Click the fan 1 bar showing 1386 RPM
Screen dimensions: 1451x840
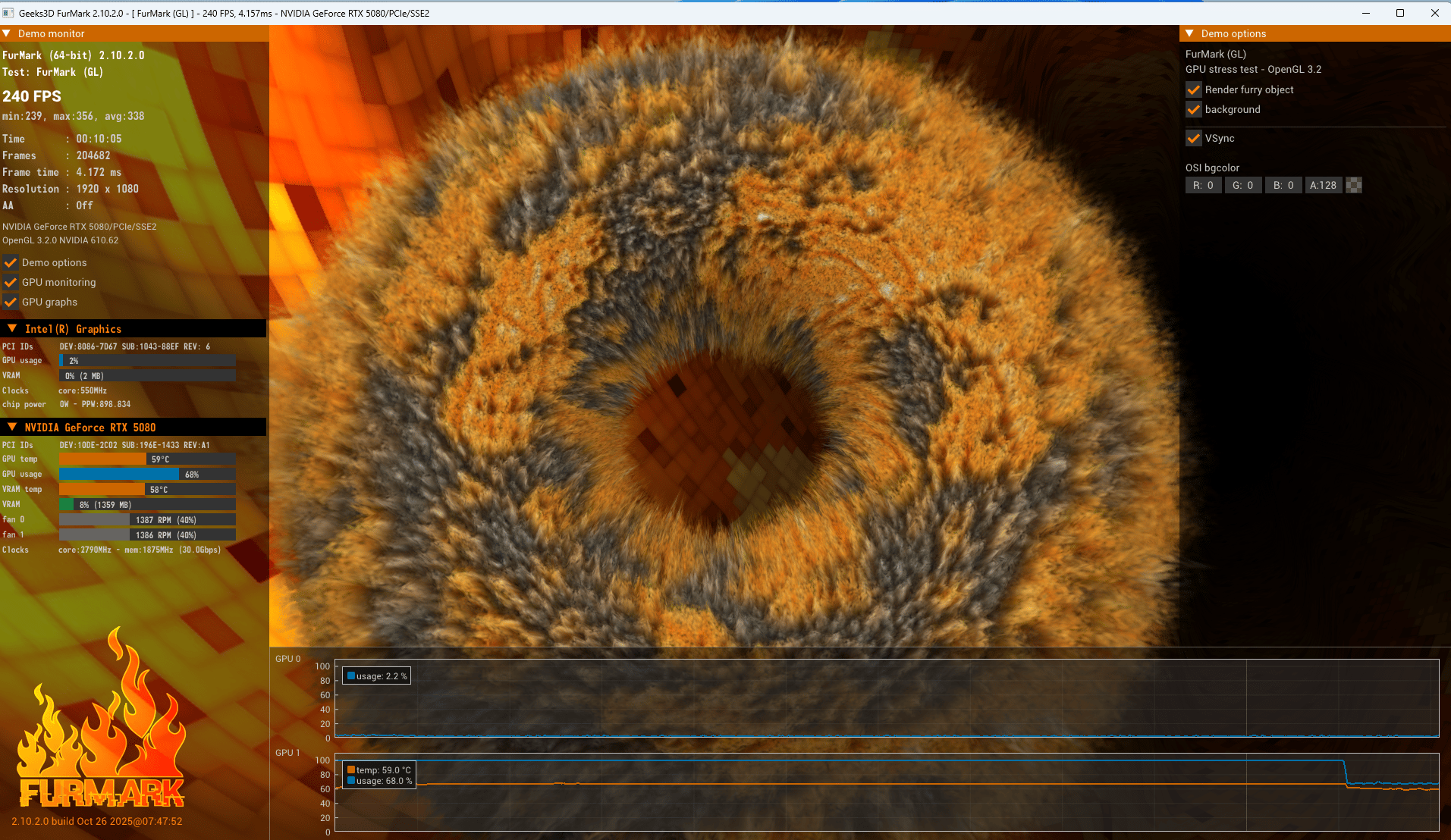tap(147, 534)
